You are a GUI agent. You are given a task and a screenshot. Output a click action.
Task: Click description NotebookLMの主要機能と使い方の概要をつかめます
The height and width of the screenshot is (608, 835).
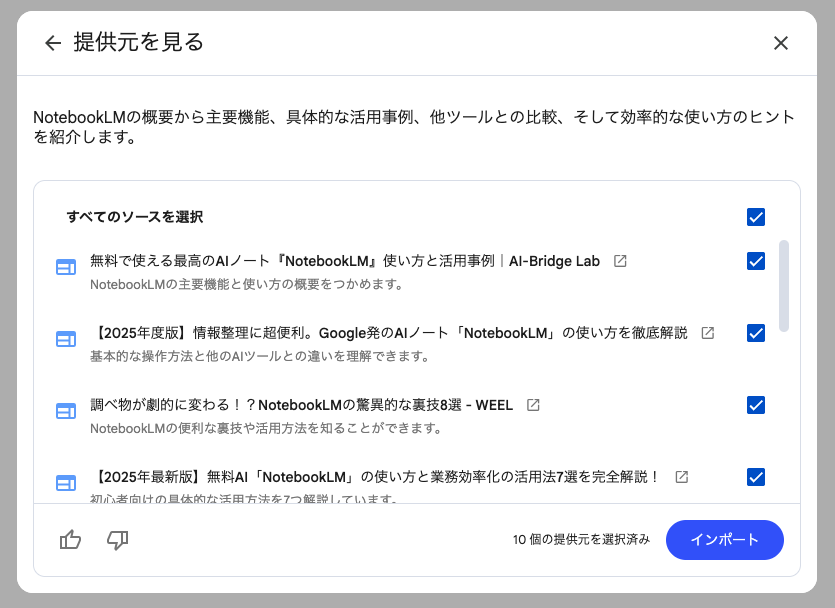247,284
